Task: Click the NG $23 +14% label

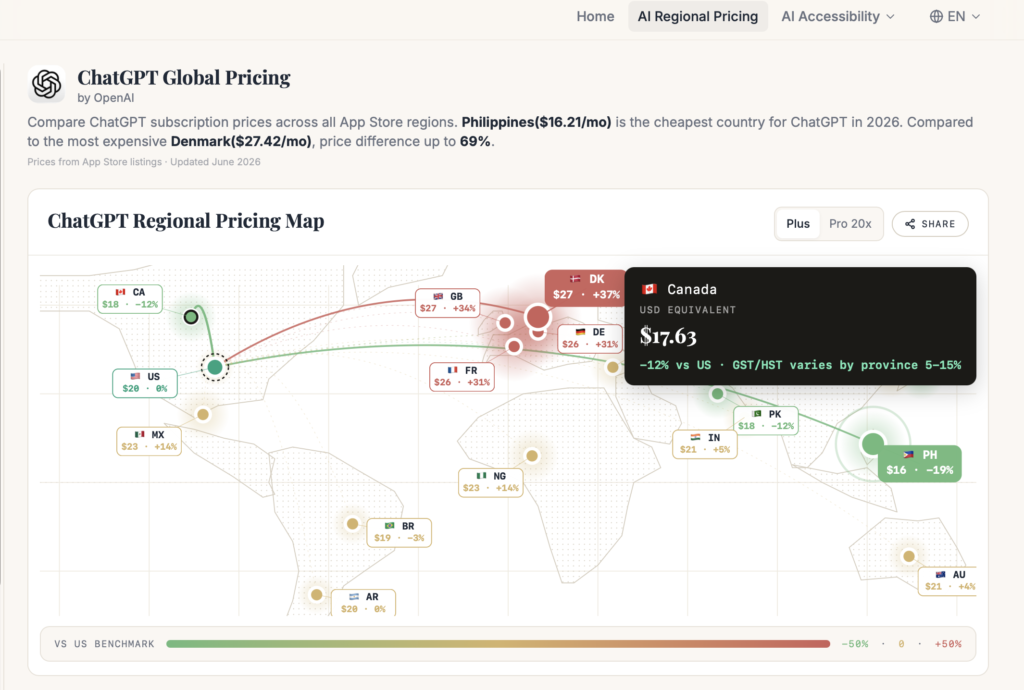Action: pos(490,482)
